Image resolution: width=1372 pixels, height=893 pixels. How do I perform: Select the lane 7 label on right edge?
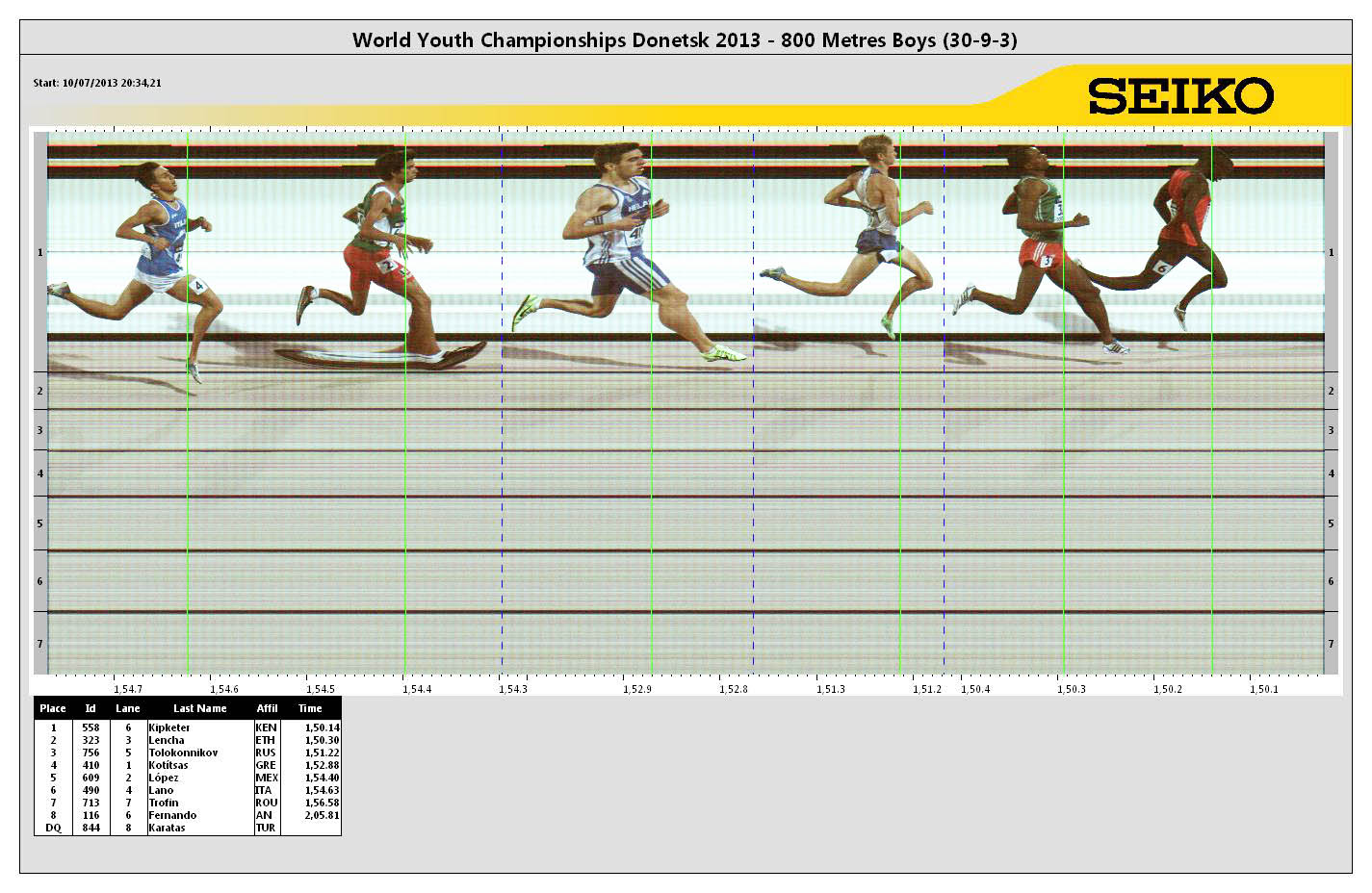pos(1331,644)
